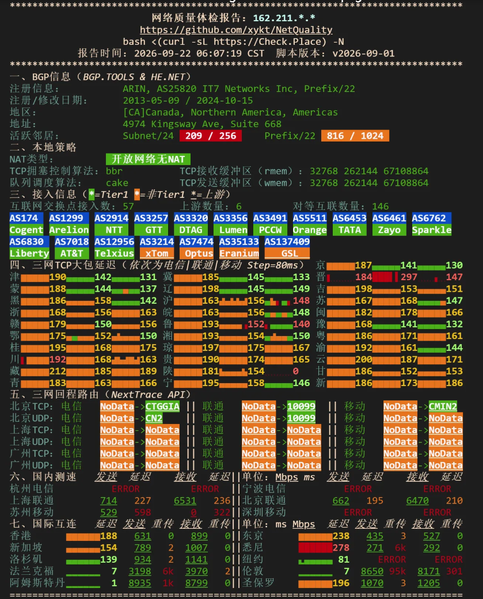Screen dimensions: 483x599
Task: Click 香港 send speed 631
Action: (143, 536)
